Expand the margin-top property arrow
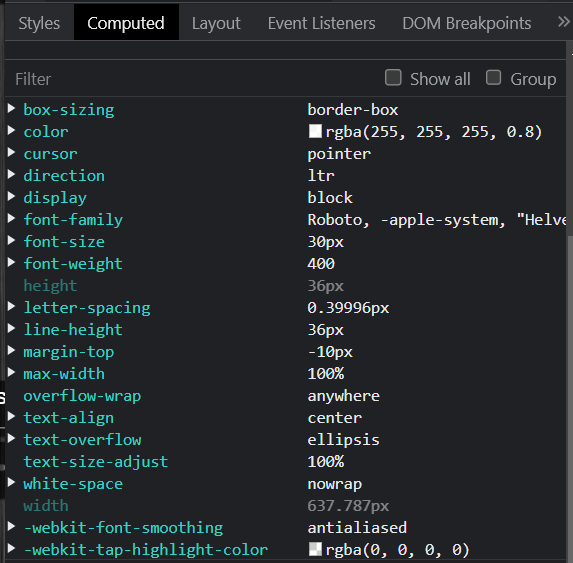This screenshot has height=563, width=573. [11, 350]
